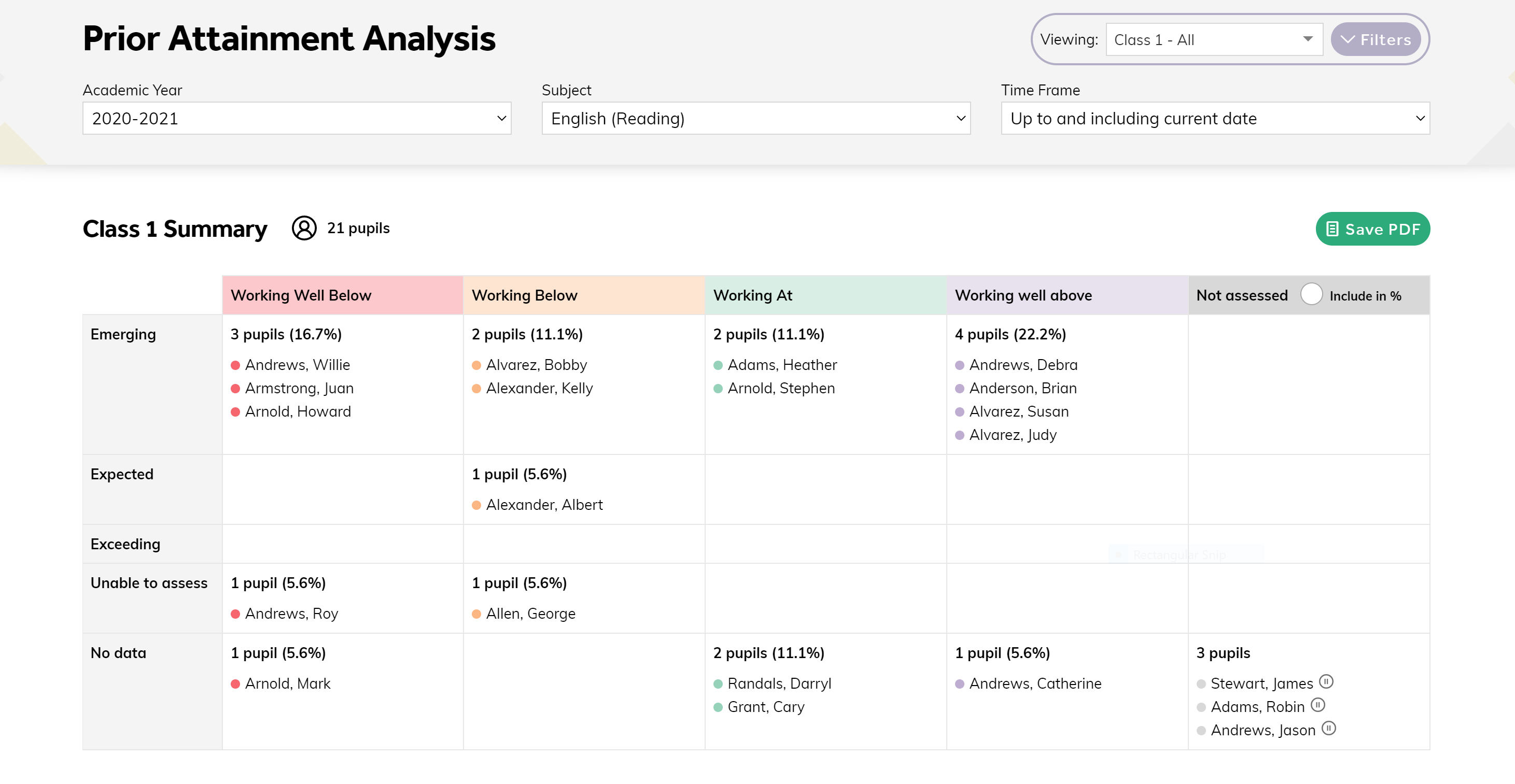The image size is (1515, 784).
Task: Open the Academic Year dropdown
Action: point(297,118)
